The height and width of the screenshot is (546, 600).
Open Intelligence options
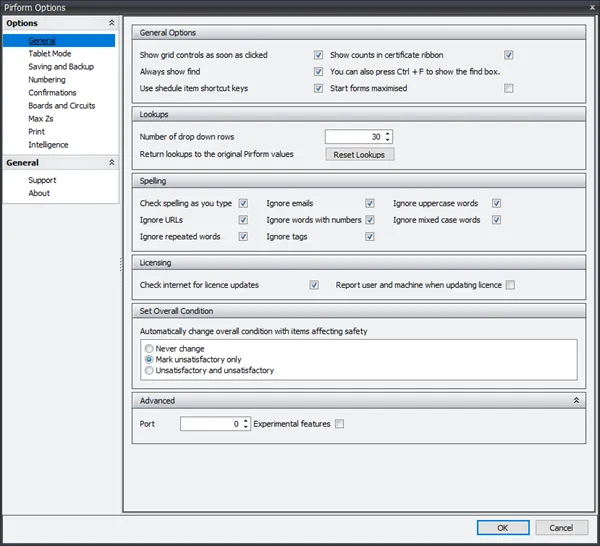click(x=48, y=145)
